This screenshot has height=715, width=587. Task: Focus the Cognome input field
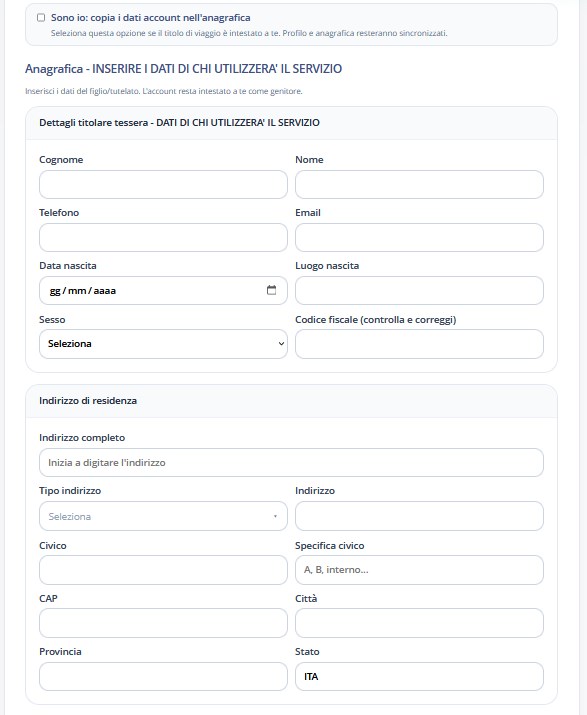(163, 185)
